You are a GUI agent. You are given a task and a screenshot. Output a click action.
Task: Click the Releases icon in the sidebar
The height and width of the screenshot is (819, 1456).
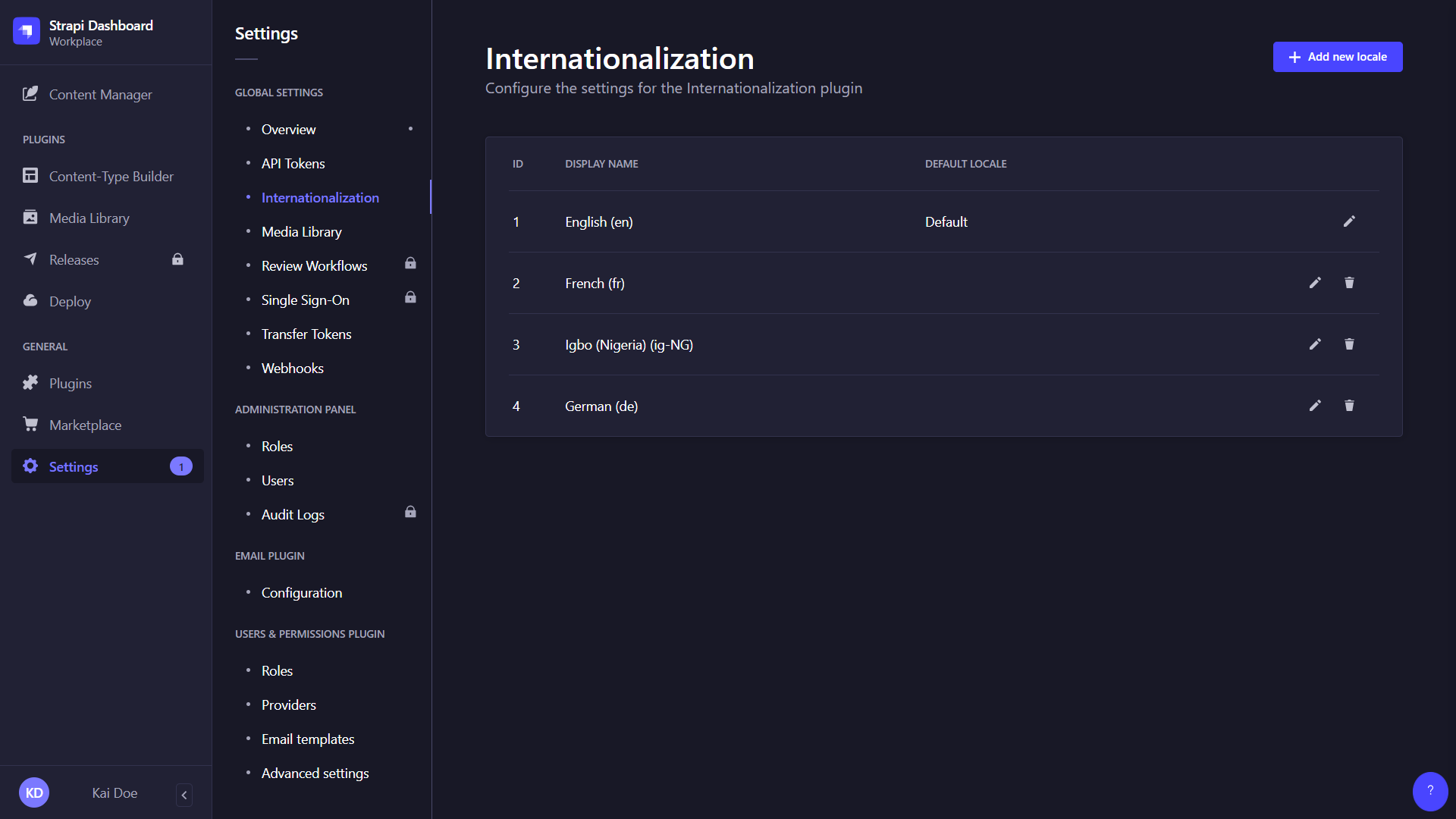[30, 259]
